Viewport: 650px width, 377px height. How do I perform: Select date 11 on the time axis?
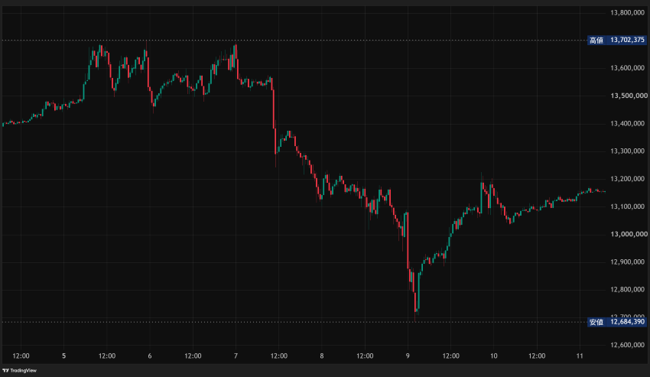[x=580, y=356]
